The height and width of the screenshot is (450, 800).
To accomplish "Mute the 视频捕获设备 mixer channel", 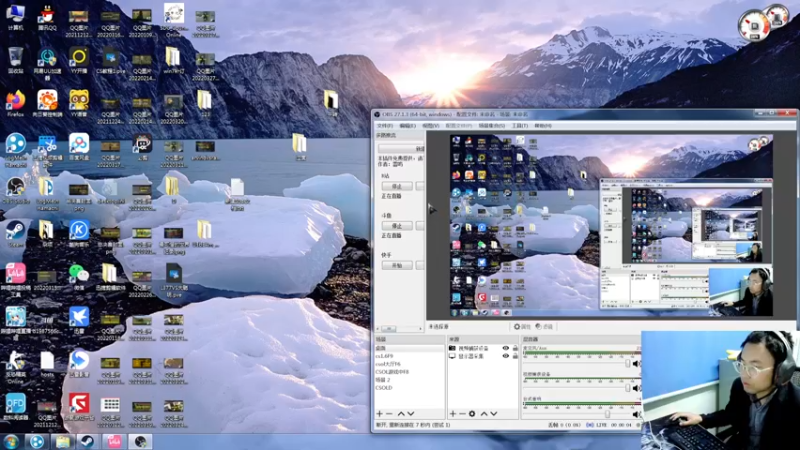I will click(636, 388).
